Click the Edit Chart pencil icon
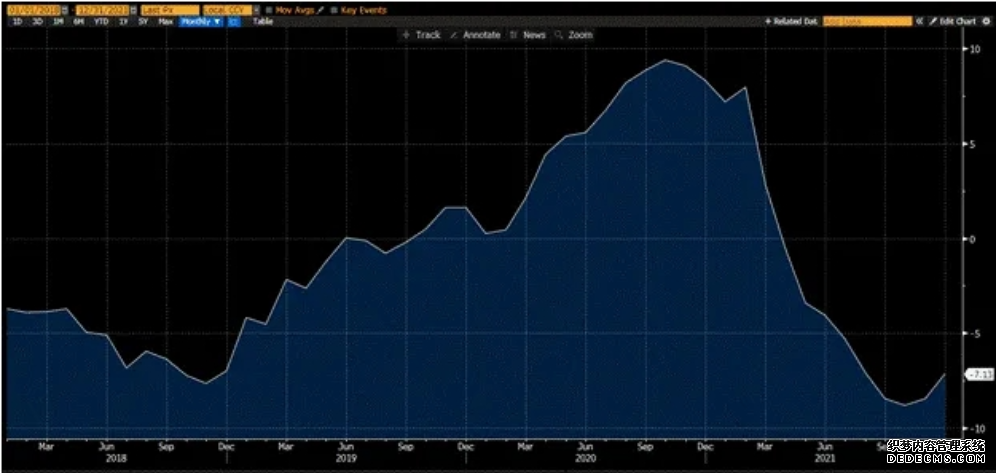996x473 pixels. click(932, 22)
